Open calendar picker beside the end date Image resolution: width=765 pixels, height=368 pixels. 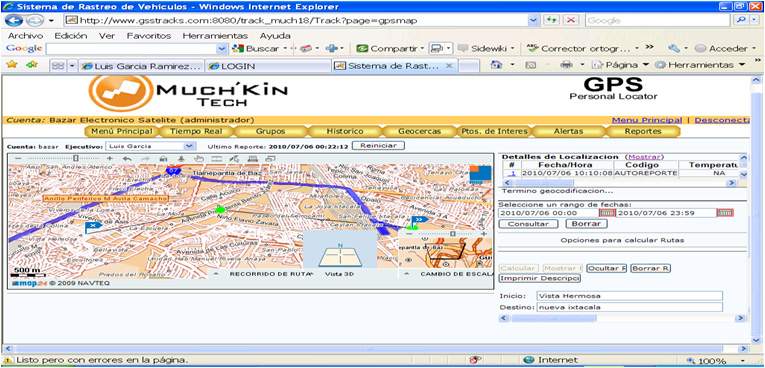coord(725,213)
